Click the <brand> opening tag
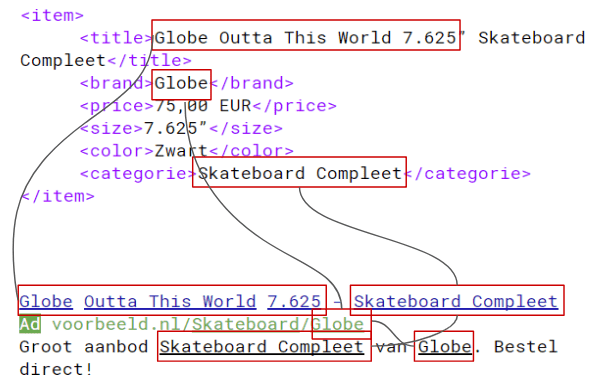The height and width of the screenshot is (390, 601). click(x=117, y=83)
